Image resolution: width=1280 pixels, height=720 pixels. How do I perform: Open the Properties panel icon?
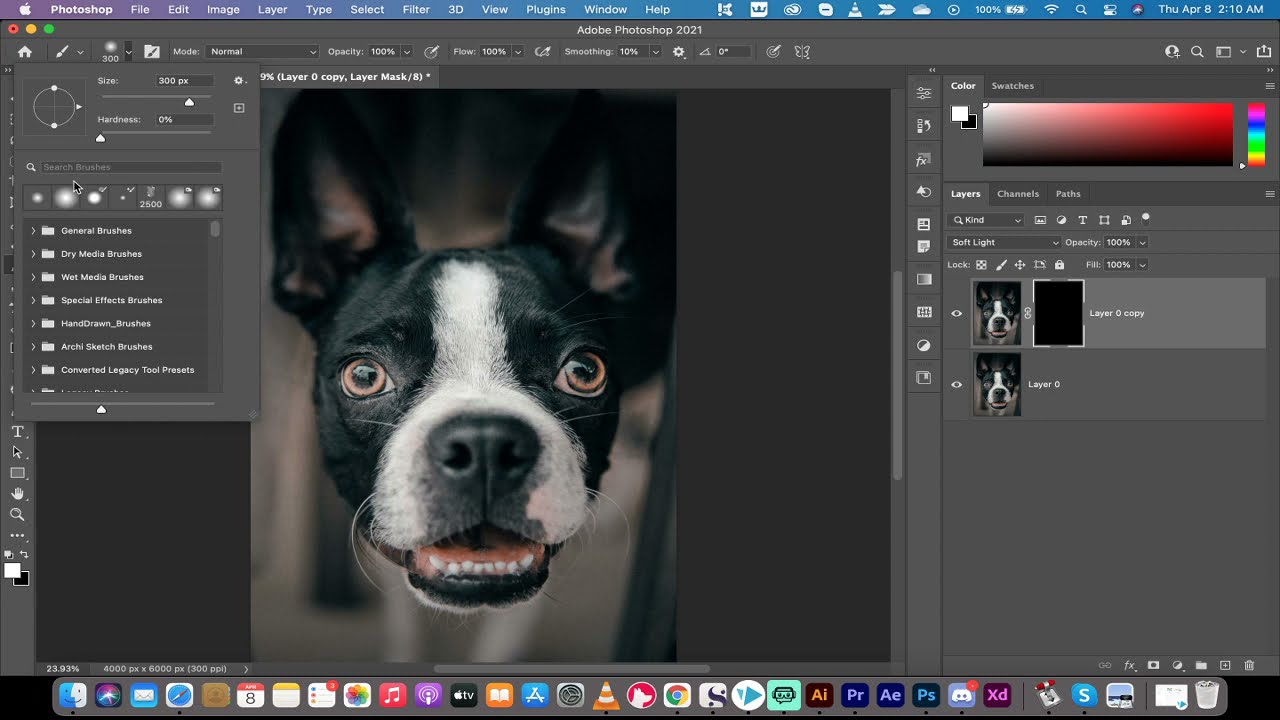(x=924, y=92)
